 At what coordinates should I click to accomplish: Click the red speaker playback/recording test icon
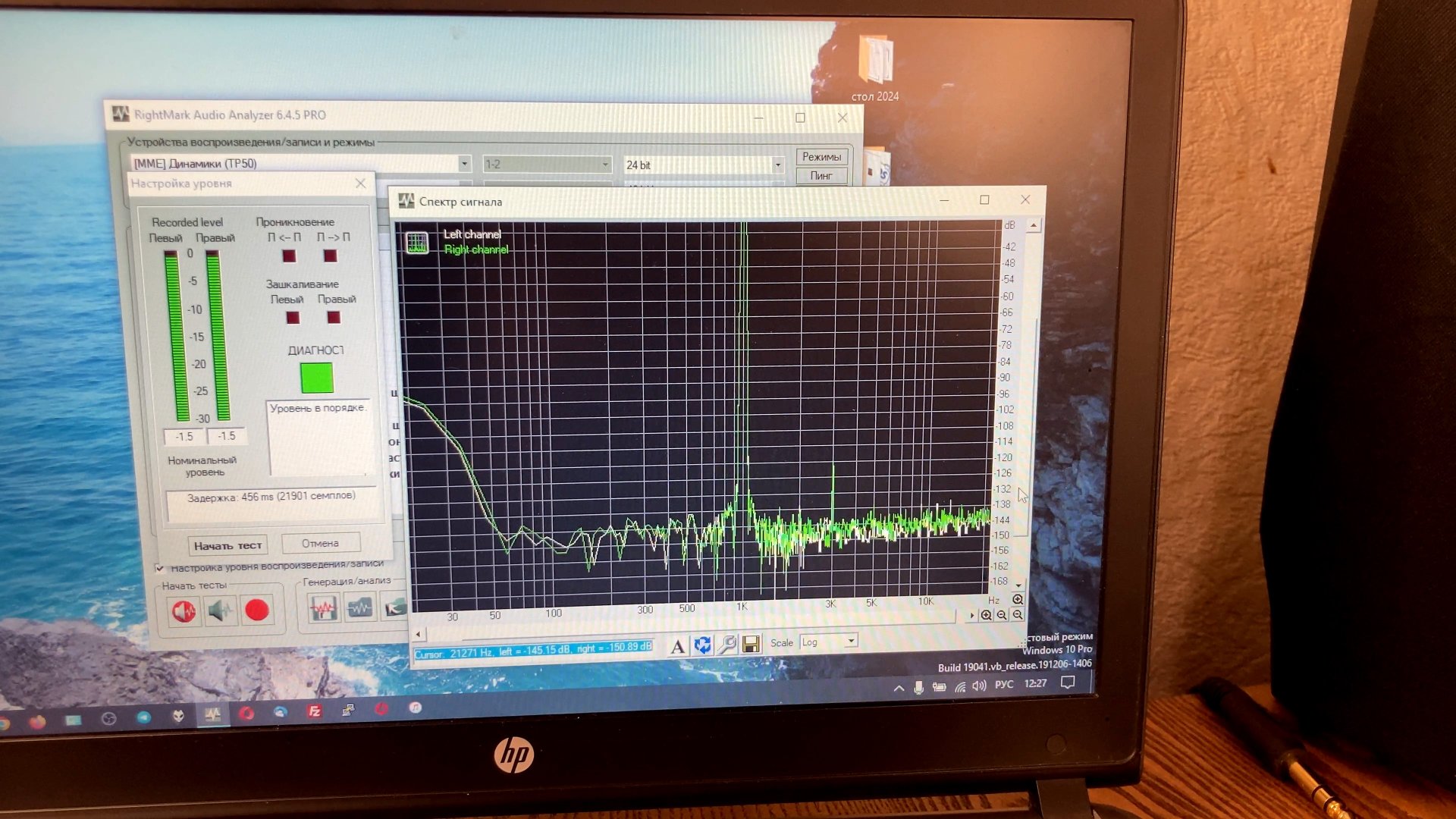184,610
